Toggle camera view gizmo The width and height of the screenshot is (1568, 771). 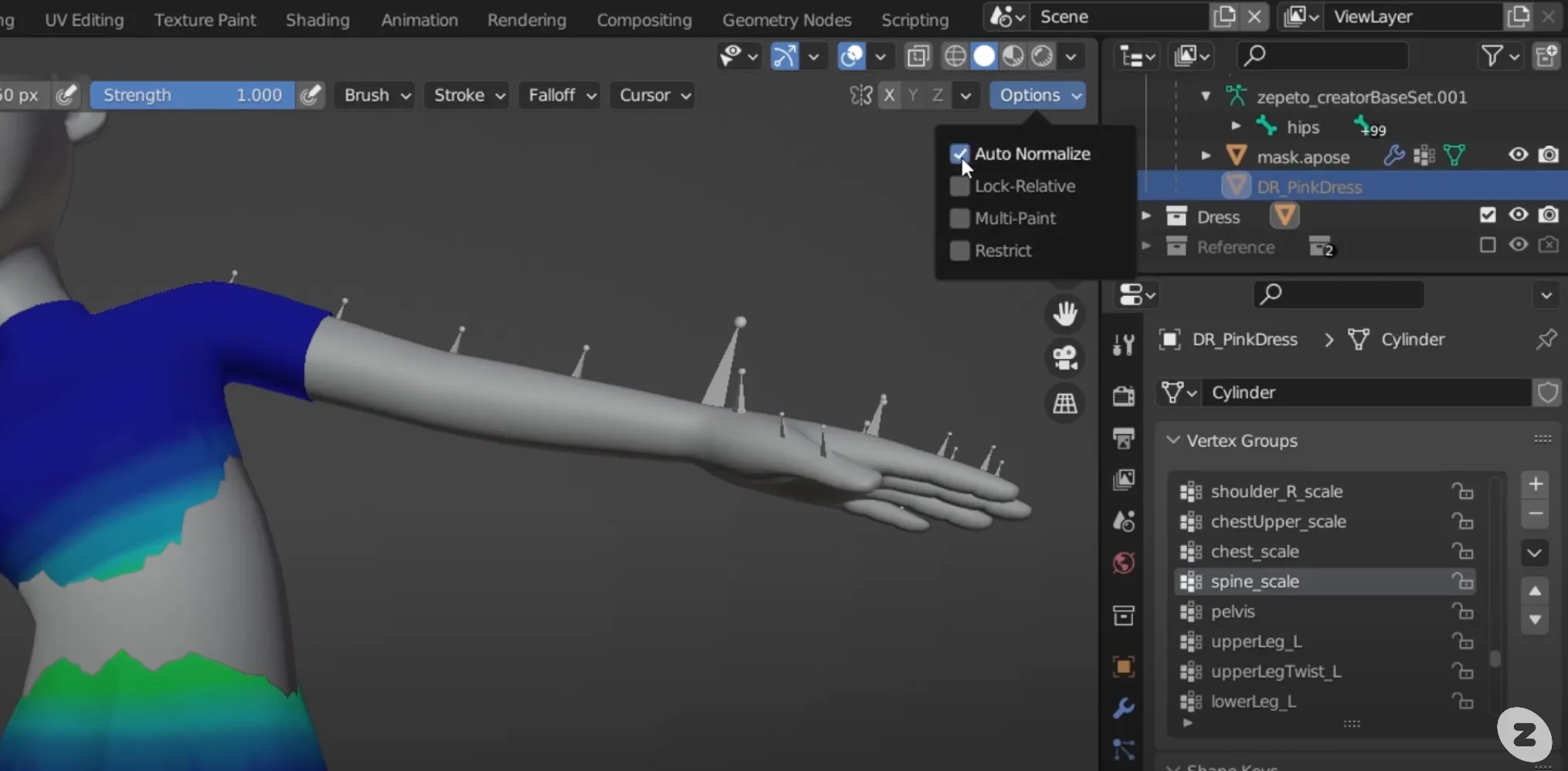(x=1065, y=358)
